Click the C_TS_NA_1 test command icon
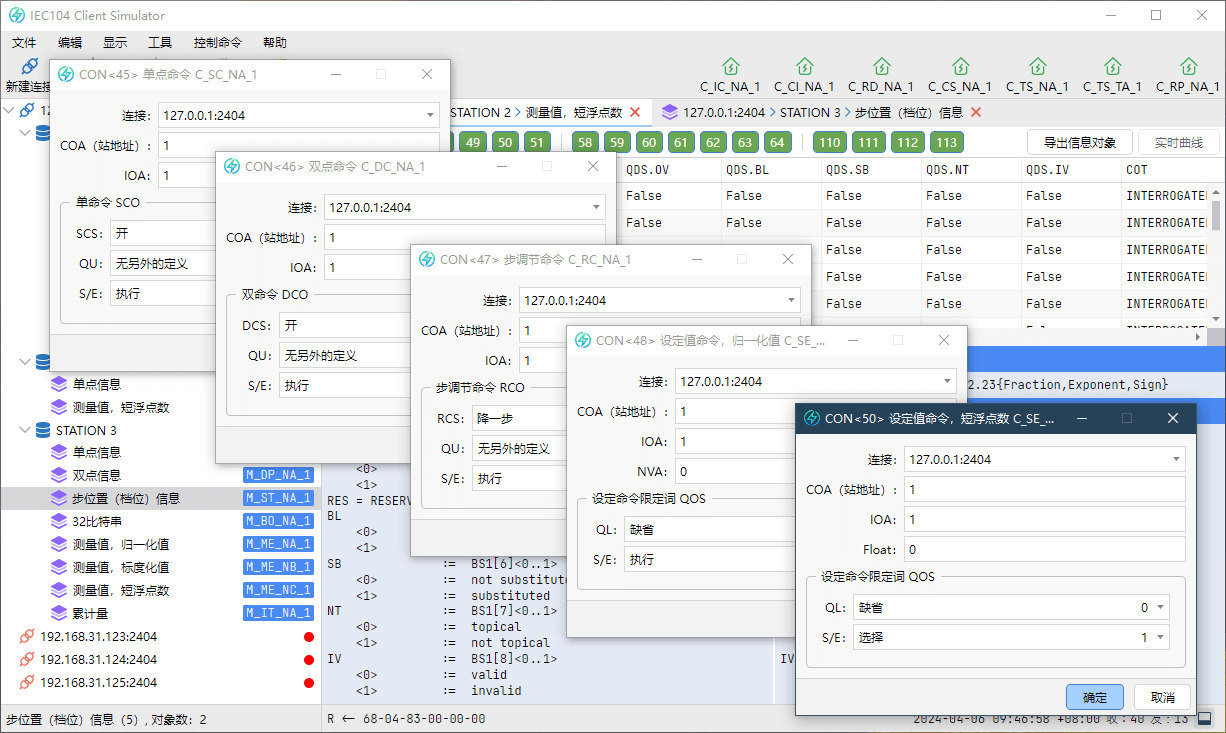The width and height of the screenshot is (1226, 733). [1037, 68]
